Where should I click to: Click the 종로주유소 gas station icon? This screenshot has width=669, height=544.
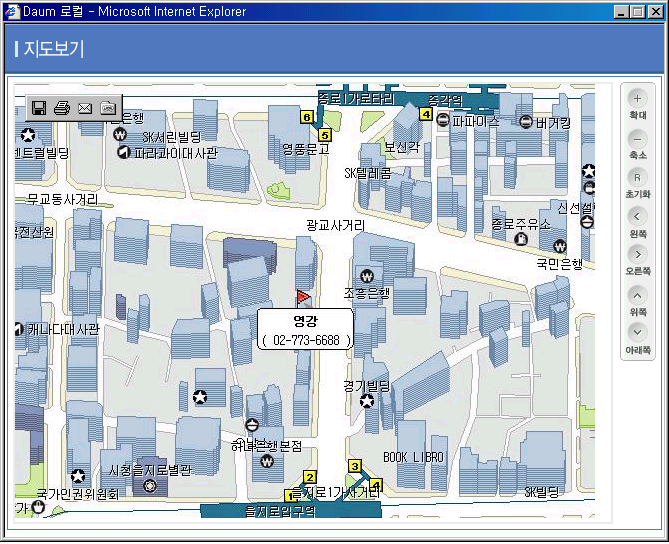tap(520, 240)
